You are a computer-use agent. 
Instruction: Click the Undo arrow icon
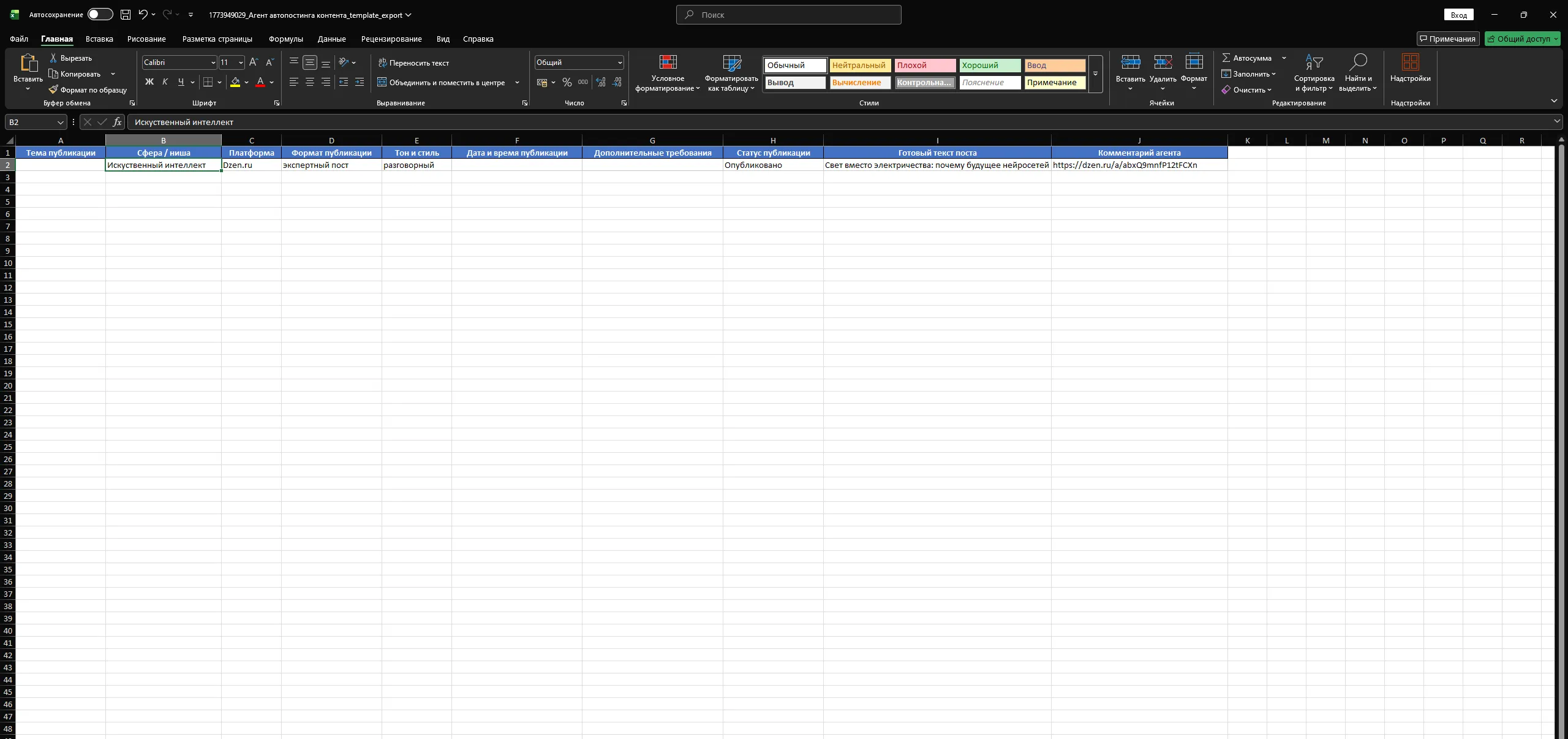(143, 15)
